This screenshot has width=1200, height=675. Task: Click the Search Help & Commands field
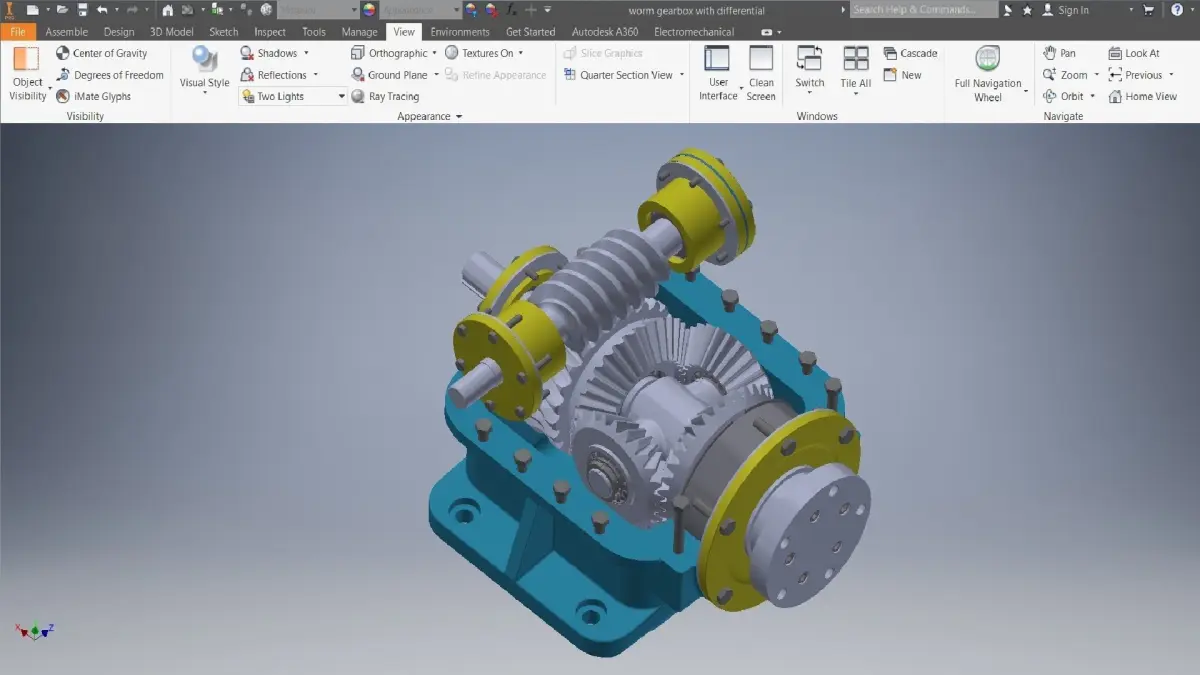coord(924,10)
